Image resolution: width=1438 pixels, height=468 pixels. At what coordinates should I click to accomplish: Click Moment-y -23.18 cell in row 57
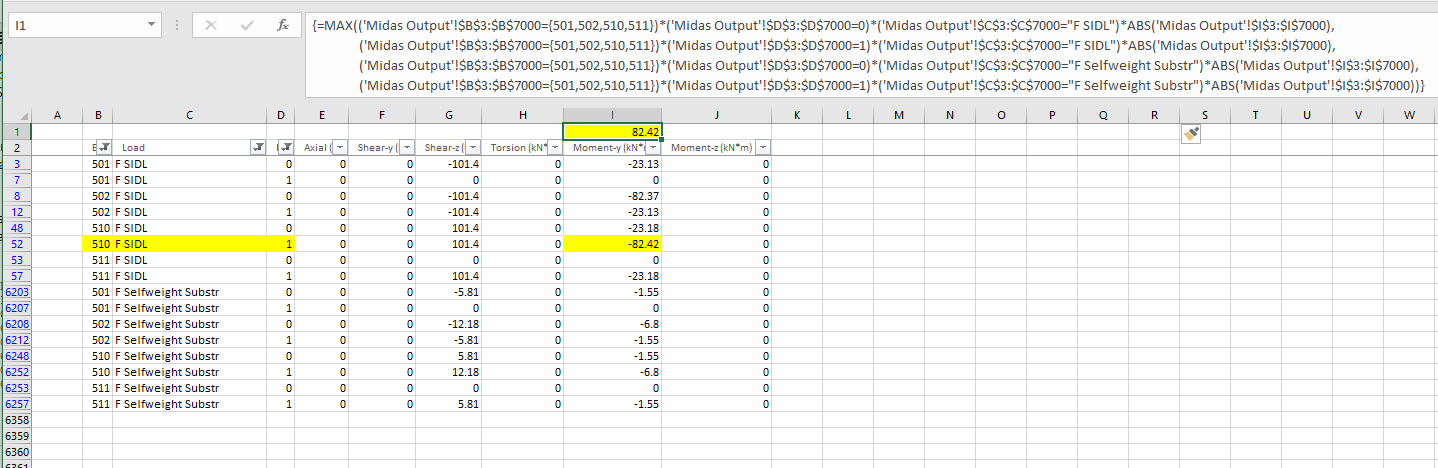click(x=612, y=275)
